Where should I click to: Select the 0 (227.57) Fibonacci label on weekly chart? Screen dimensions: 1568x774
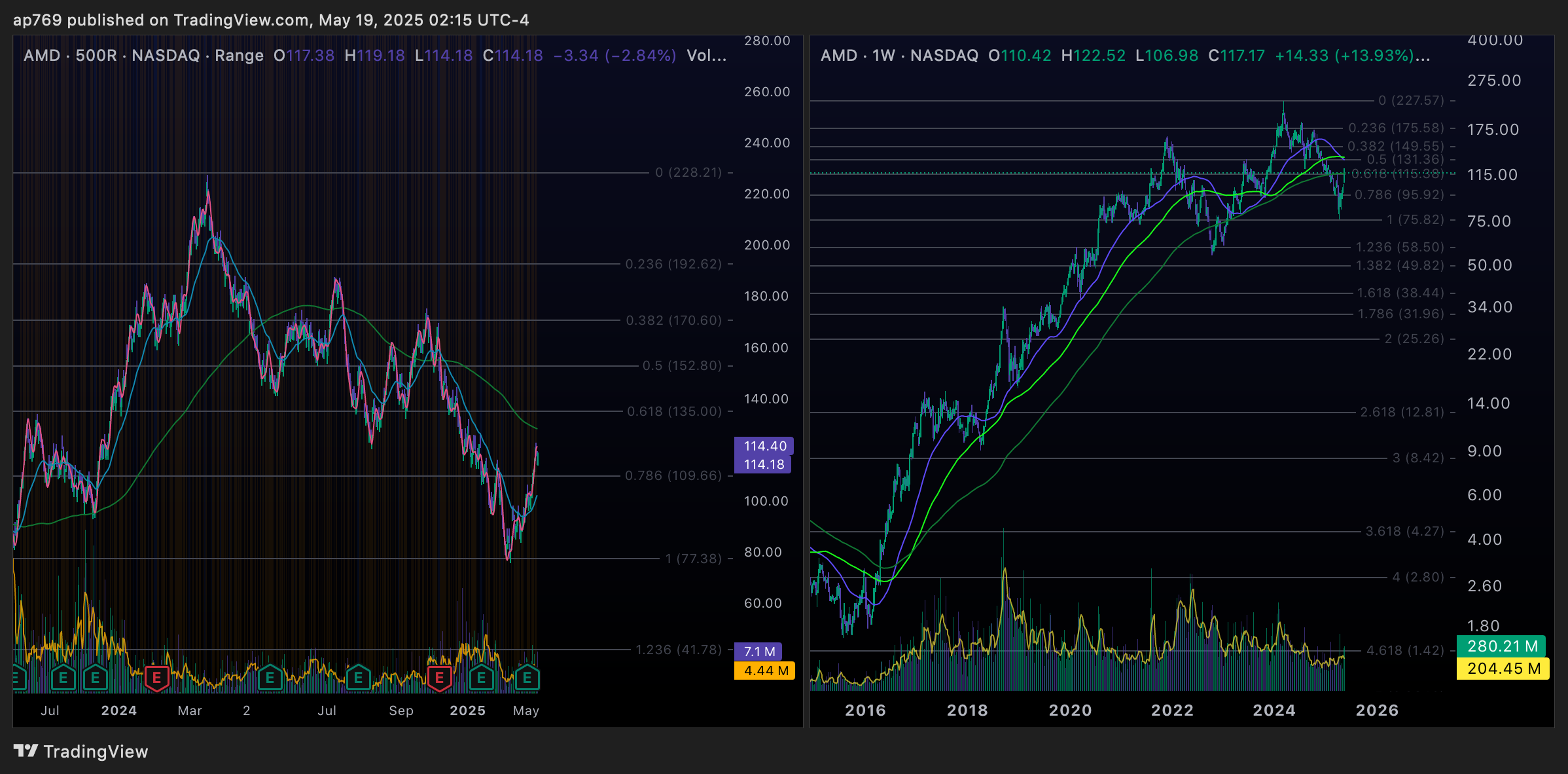click(1411, 100)
